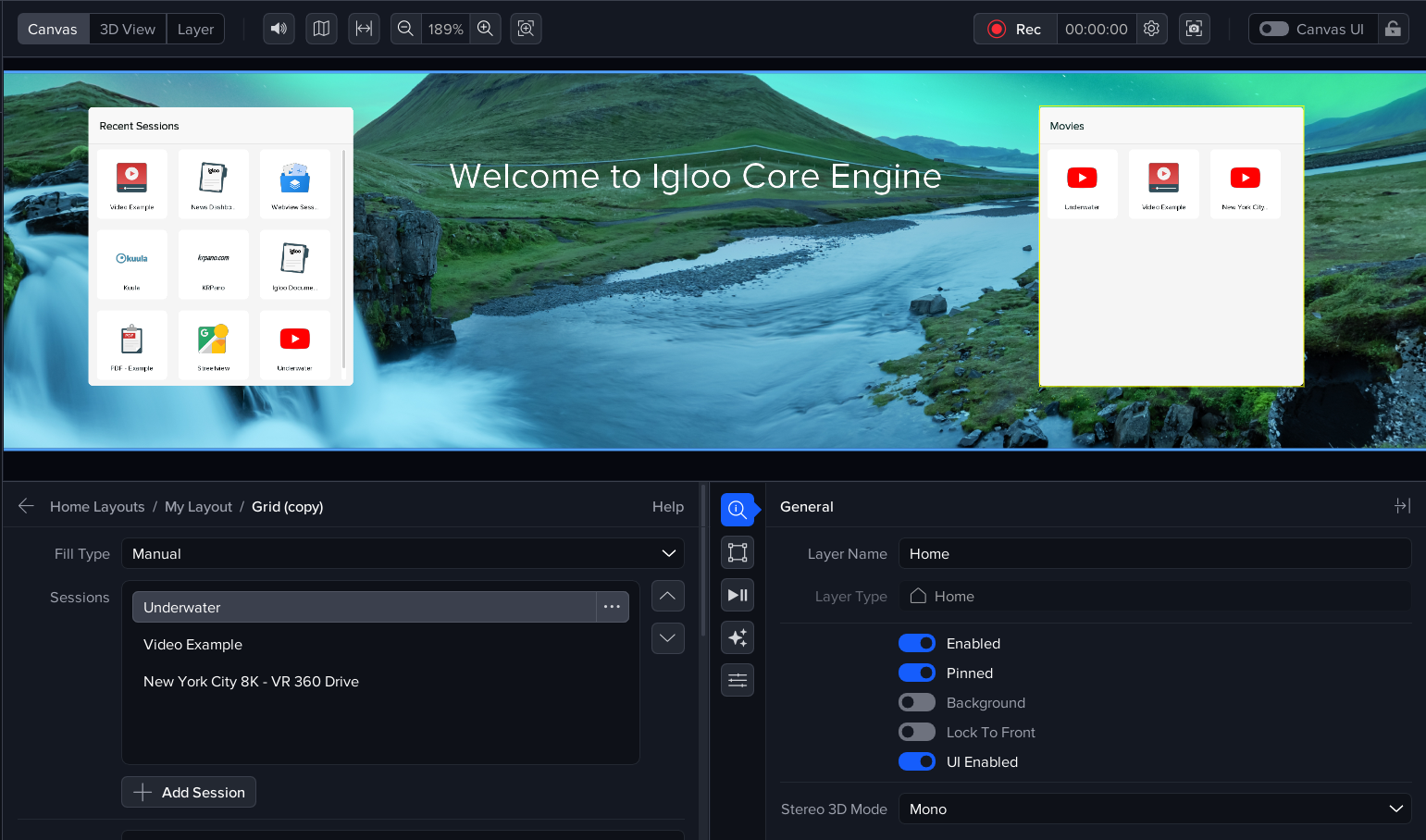Click the zoom in magnifier icon
Image resolution: width=1426 pixels, height=840 pixels.
[x=485, y=29]
